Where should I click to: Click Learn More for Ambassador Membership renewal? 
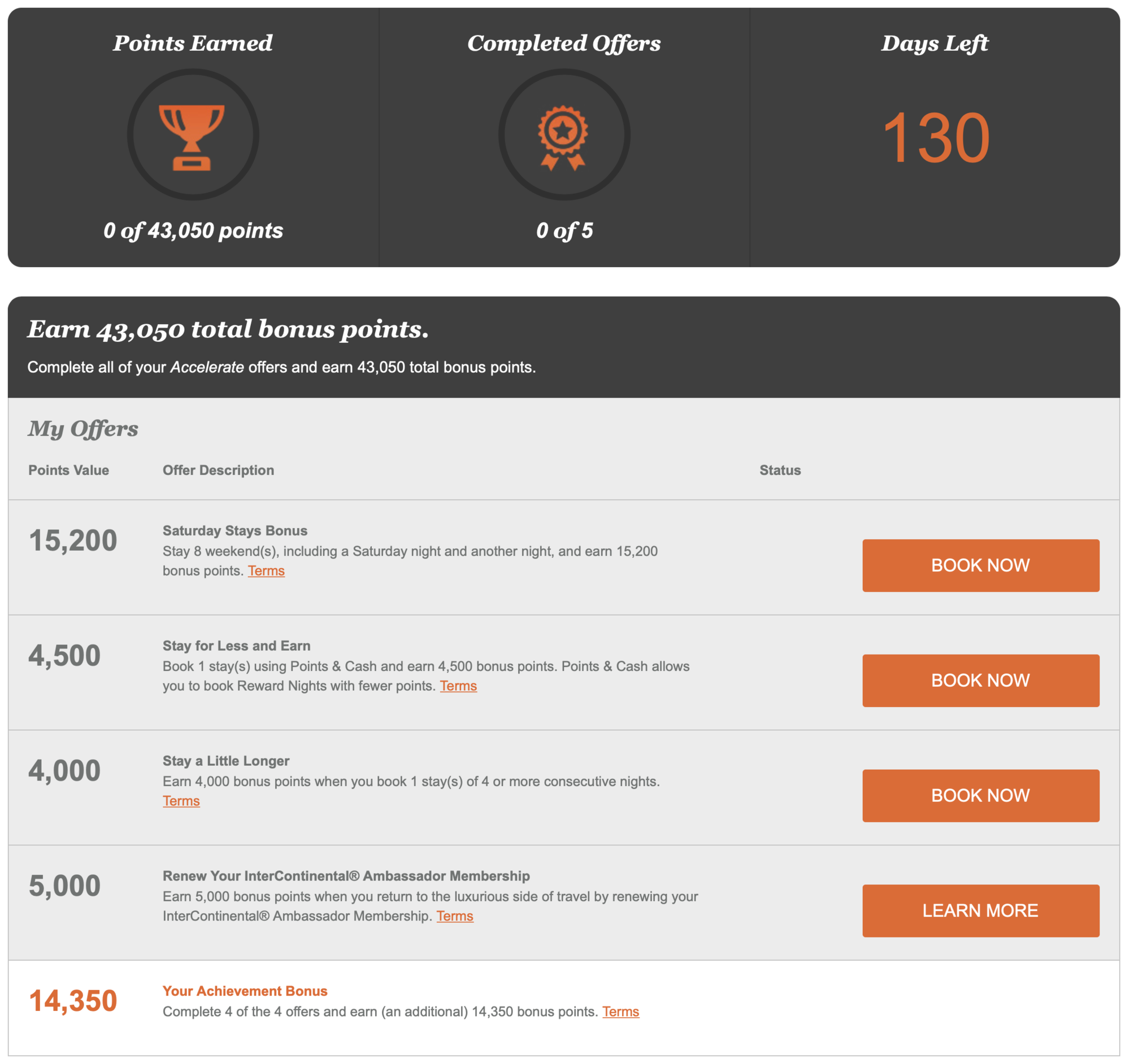(980, 910)
